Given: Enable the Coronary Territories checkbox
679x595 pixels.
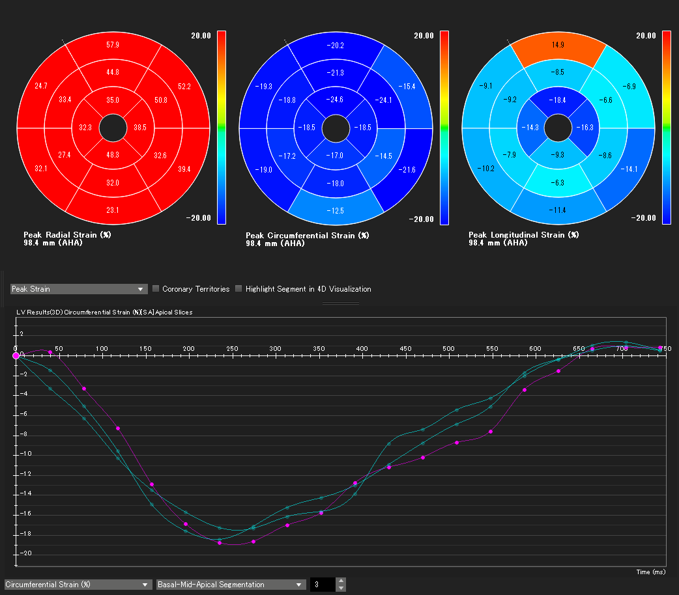Looking at the screenshot, I should (x=156, y=289).
